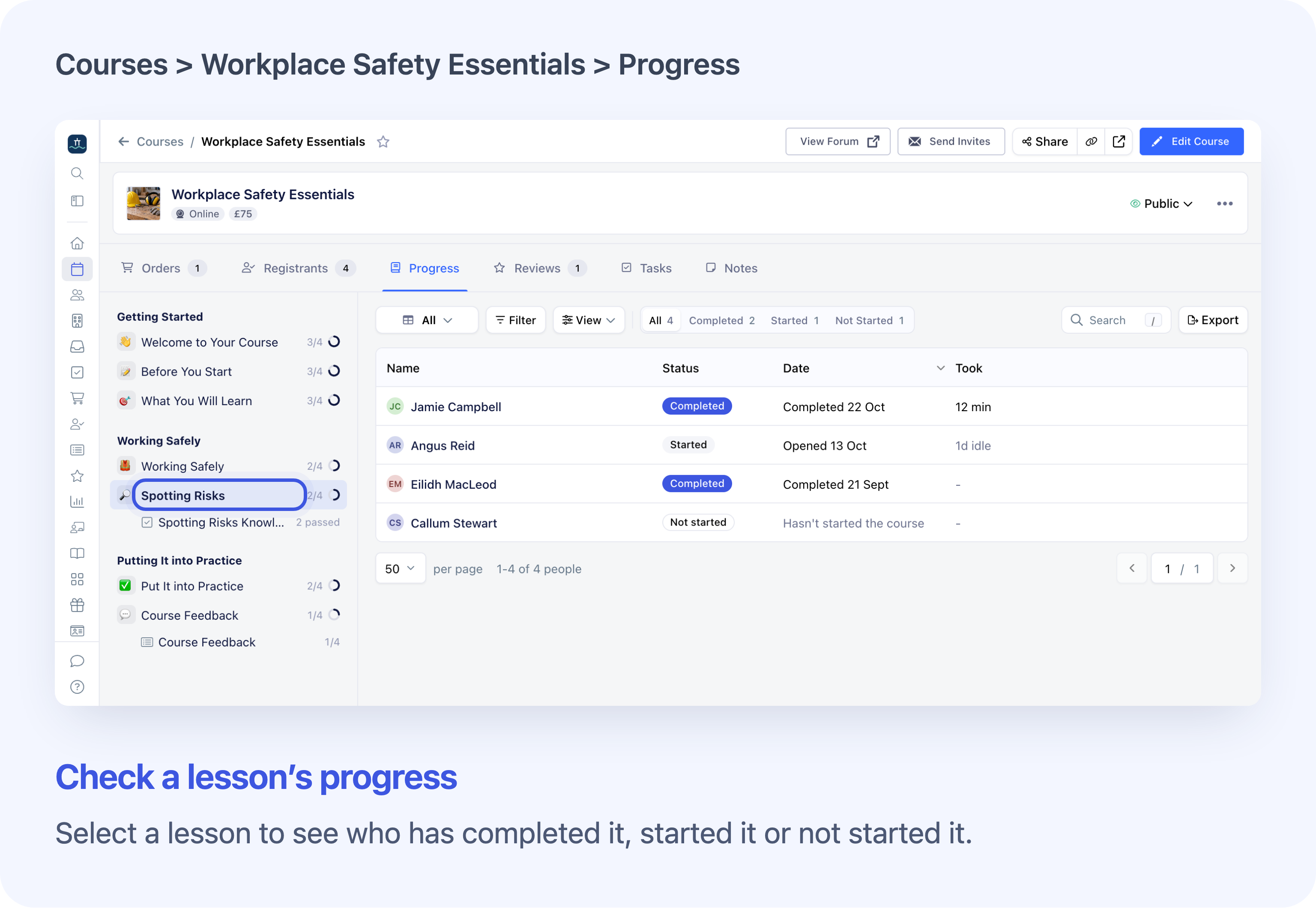Copy the course link via the chain icon
This screenshot has height=908, width=1316.
[1091, 142]
